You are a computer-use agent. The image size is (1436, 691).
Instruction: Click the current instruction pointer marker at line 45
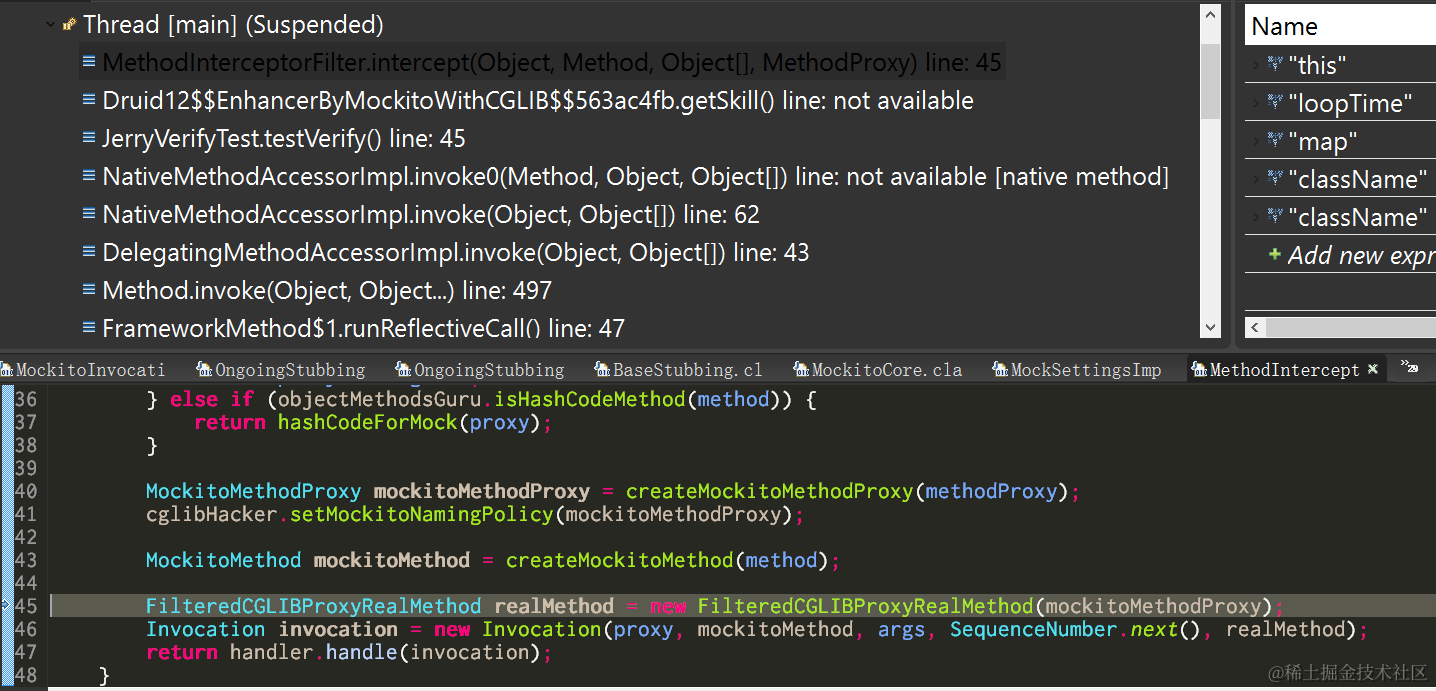[x=5, y=606]
